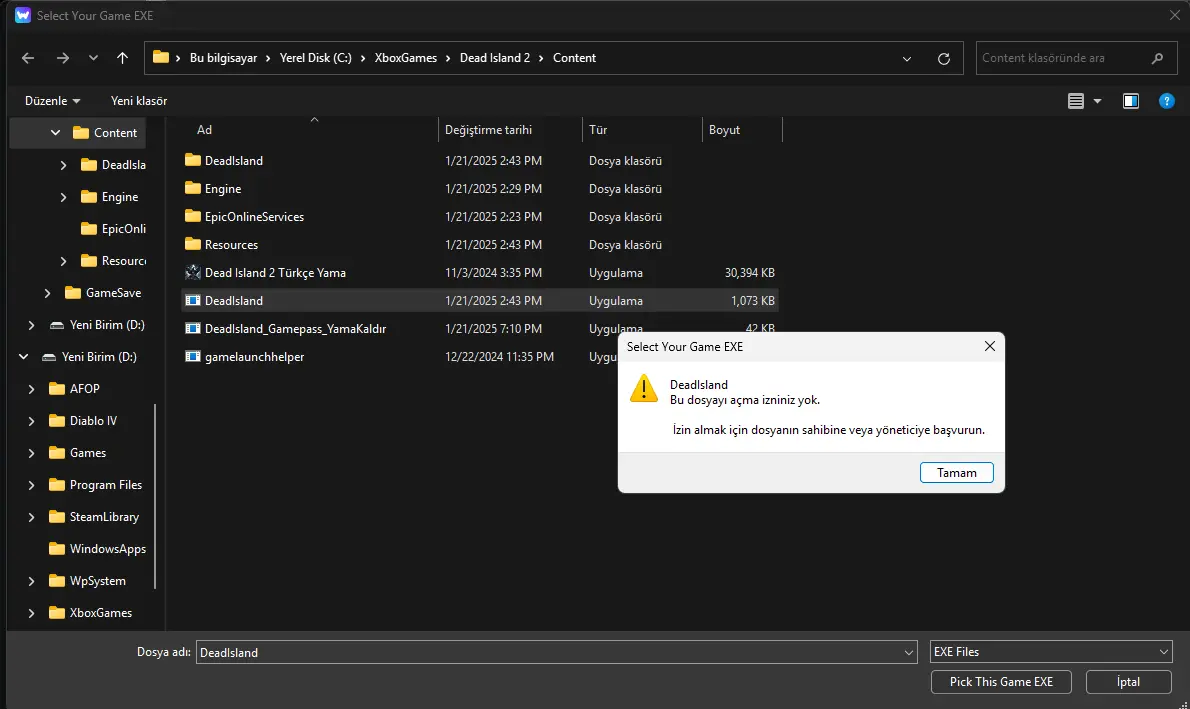
Task: Select the Resources folder icon in list
Action: 193,244
